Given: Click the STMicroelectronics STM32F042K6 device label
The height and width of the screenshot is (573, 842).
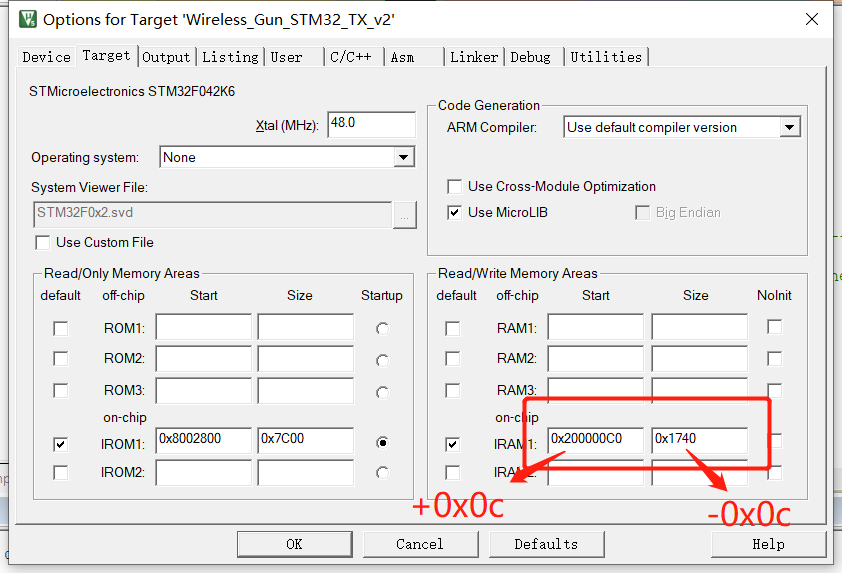Looking at the screenshot, I should 132,91.
